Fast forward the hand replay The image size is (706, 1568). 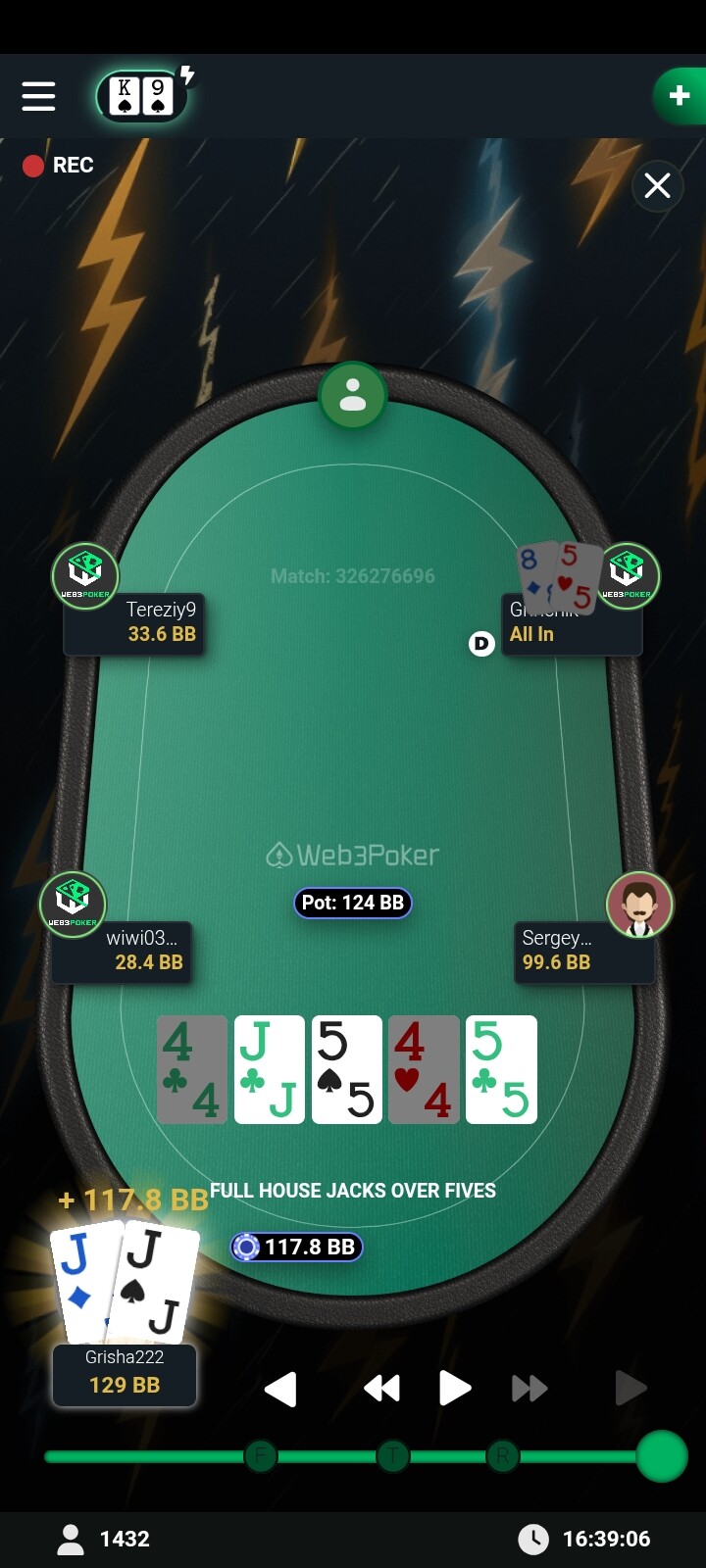click(x=529, y=1389)
